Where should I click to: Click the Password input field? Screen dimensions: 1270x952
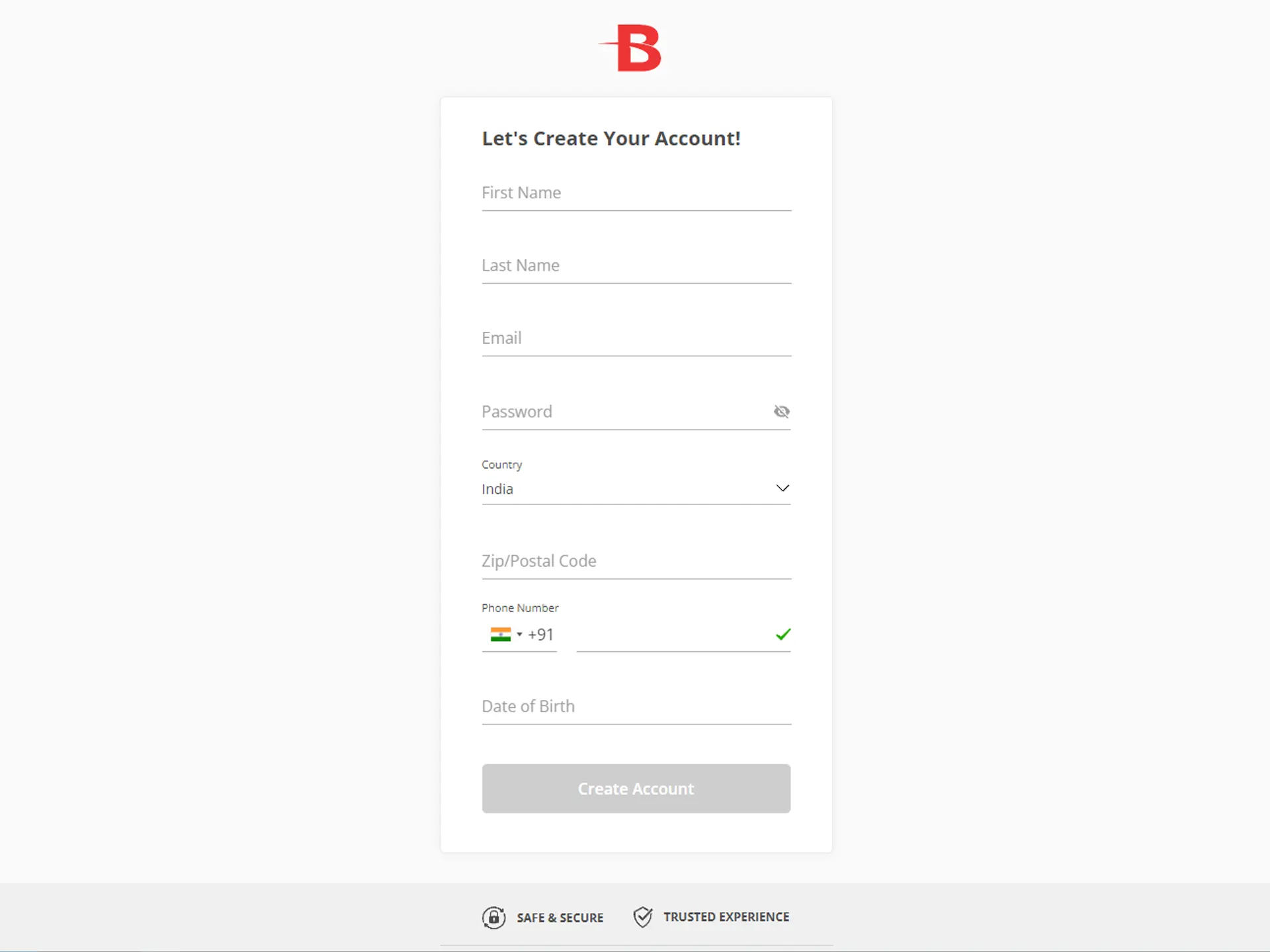(x=636, y=411)
